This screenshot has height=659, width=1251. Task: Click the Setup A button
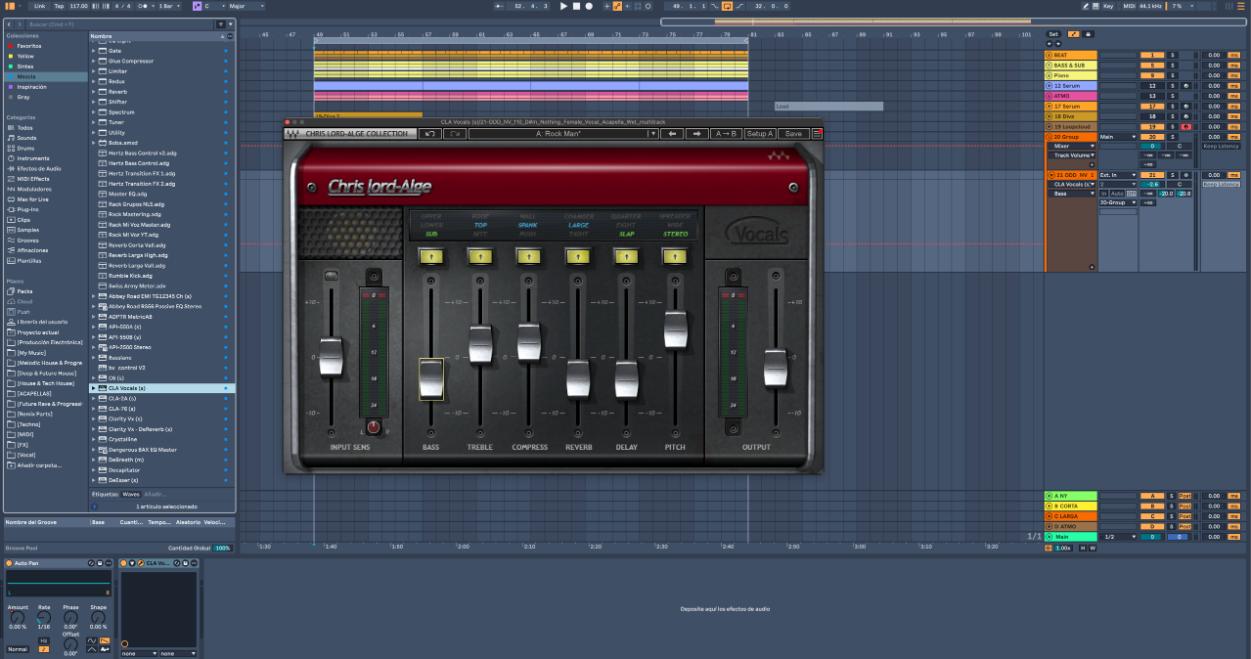click(x=759, y=133)
